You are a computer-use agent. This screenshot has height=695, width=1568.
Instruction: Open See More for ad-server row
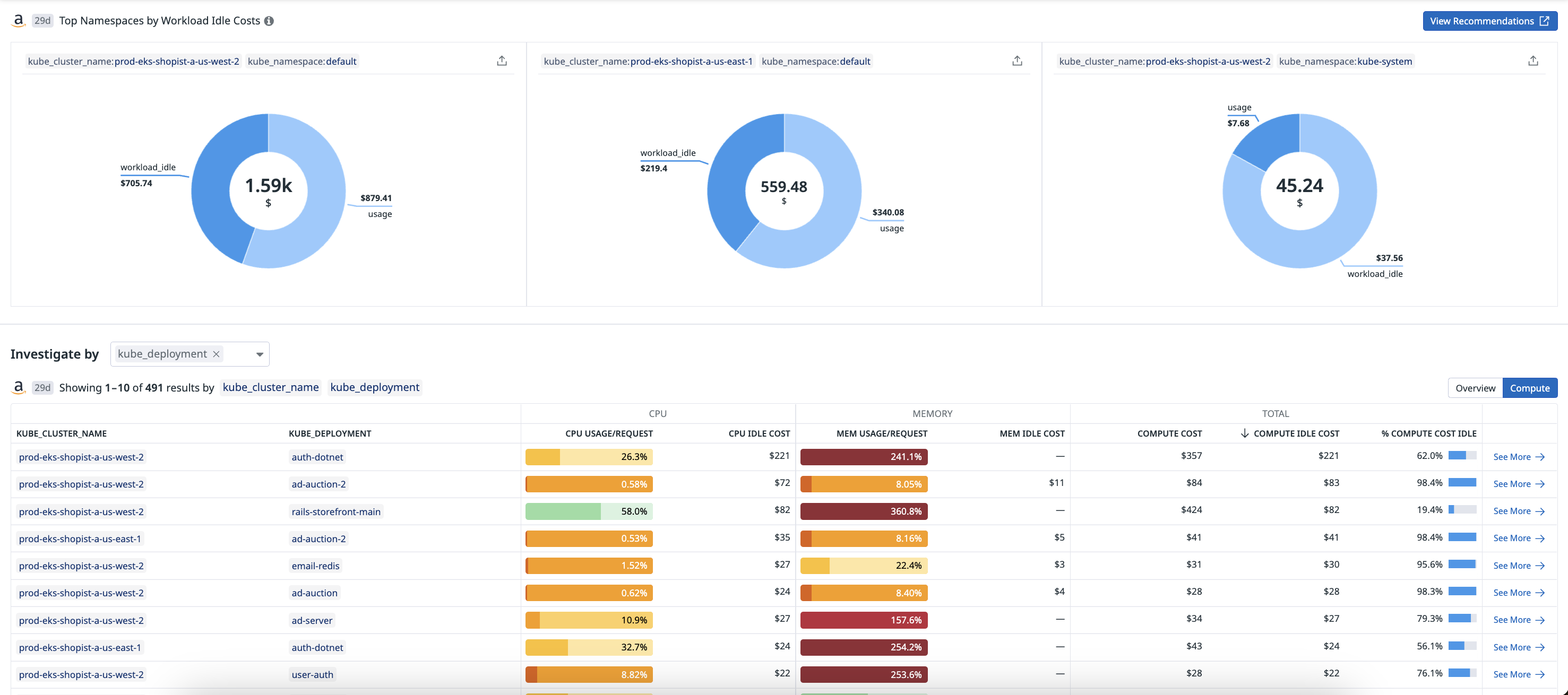coord(1519,620)
